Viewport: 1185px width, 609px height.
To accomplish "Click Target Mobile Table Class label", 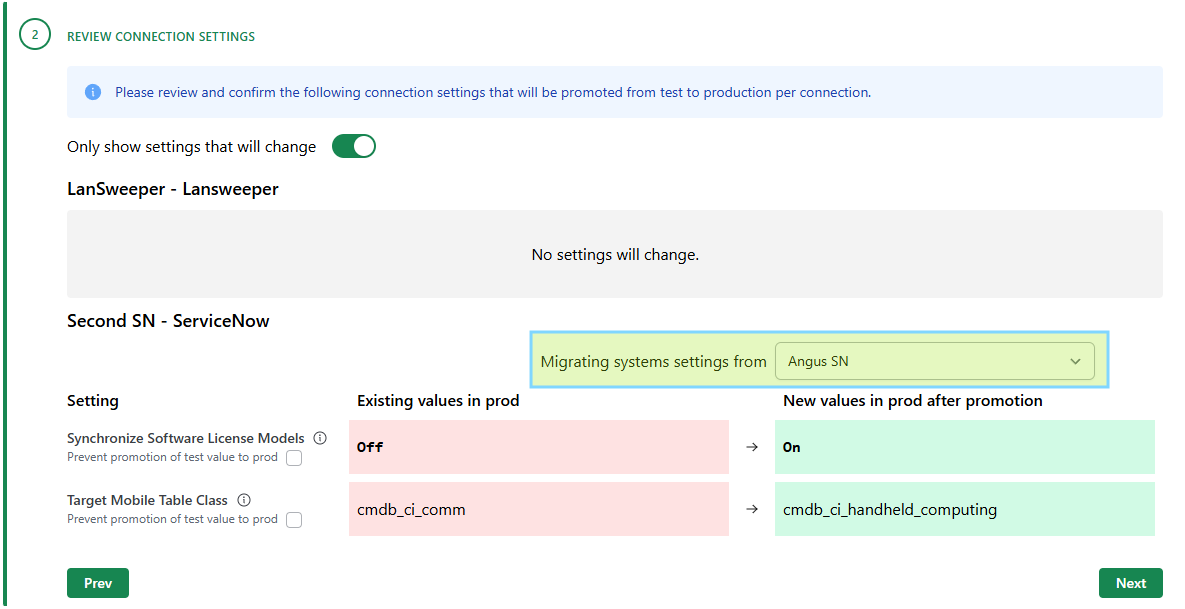I will coord(147,500).
